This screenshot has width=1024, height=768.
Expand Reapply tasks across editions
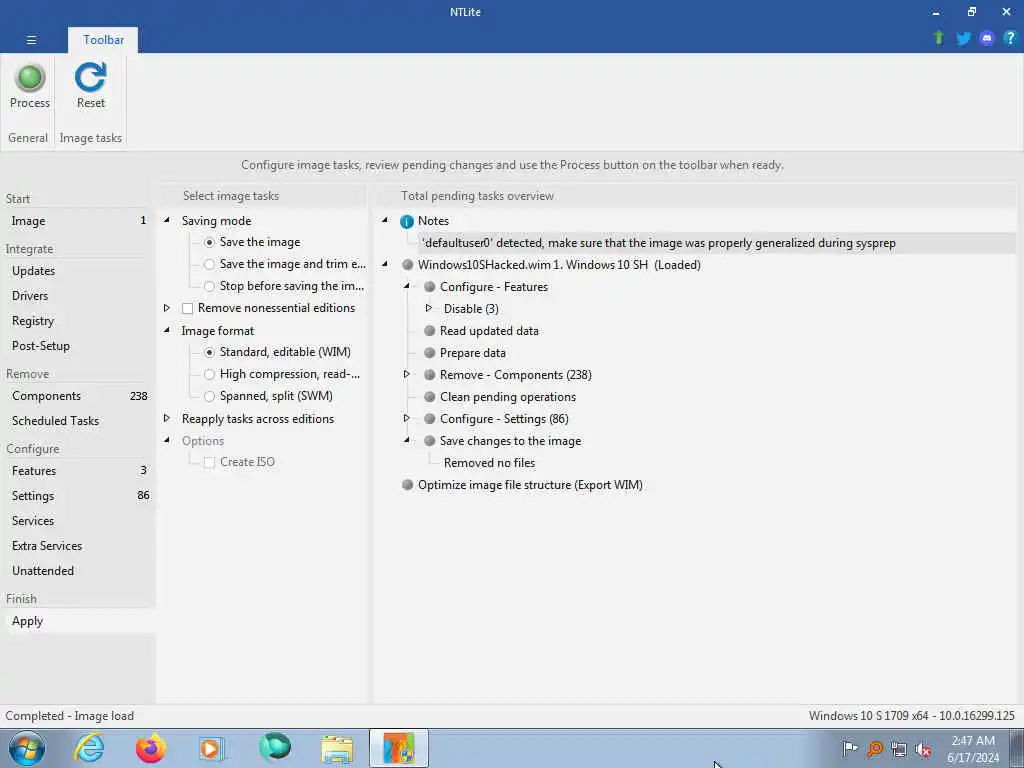[x=167, y=418]
